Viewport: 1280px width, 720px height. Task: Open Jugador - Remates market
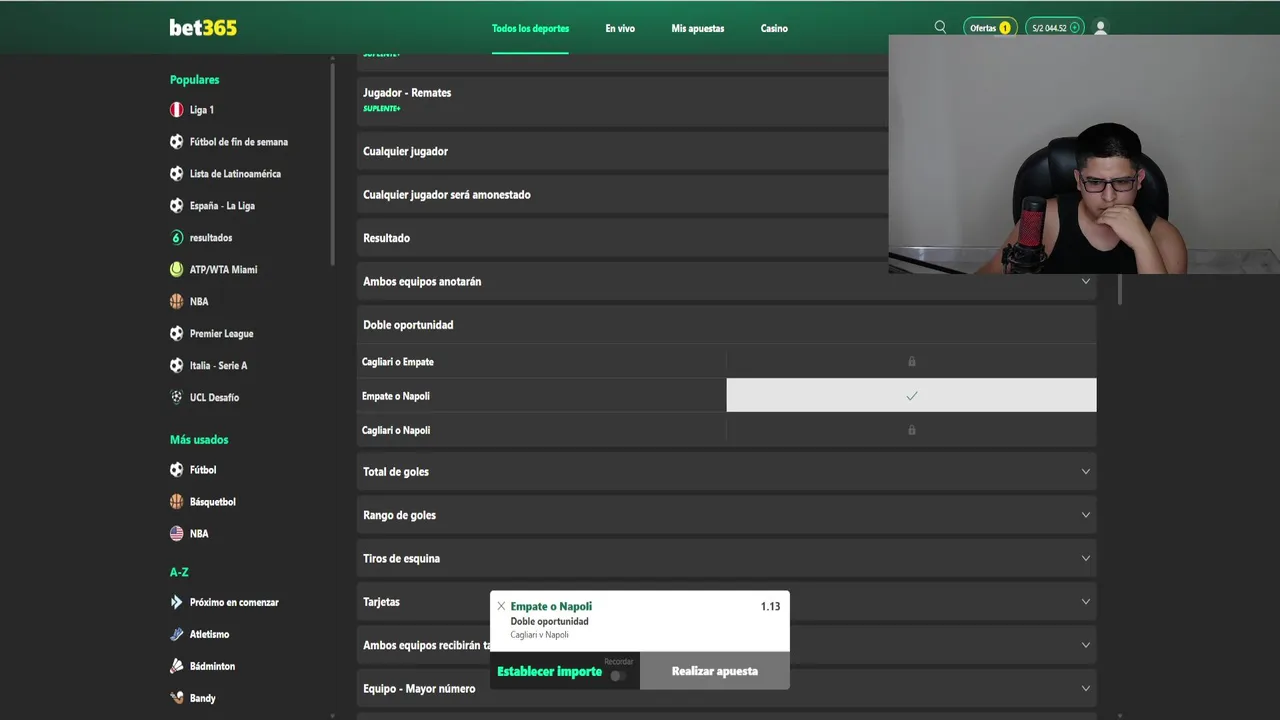[x=622, y=99]
